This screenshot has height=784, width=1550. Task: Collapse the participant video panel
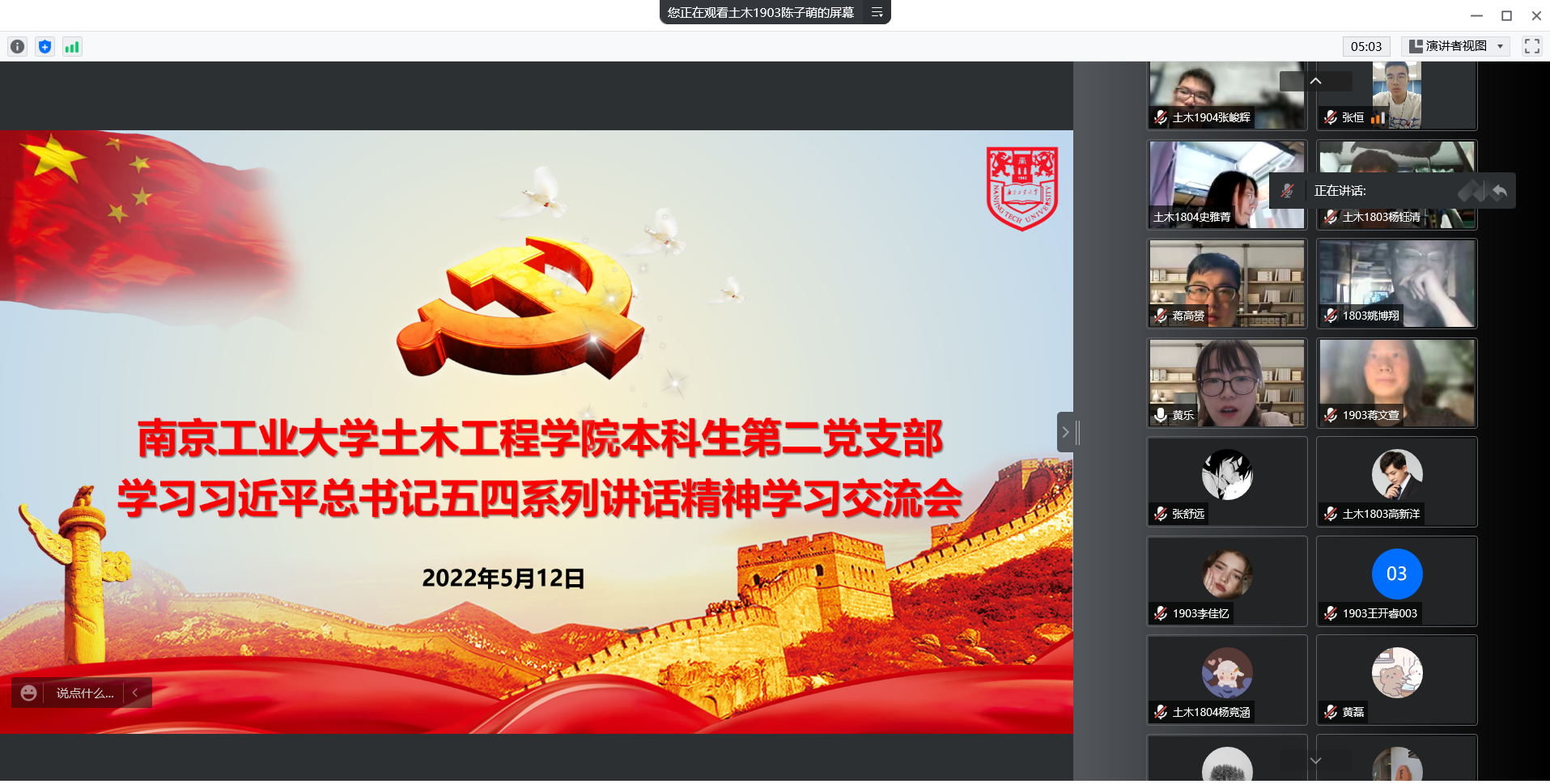1065,432
